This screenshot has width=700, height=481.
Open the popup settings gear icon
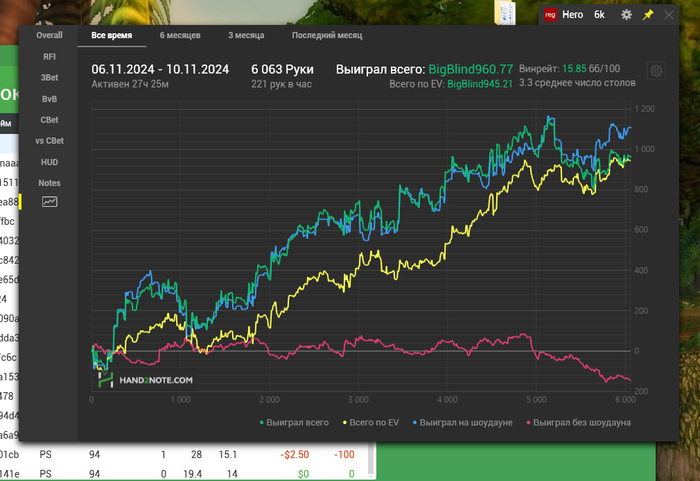626,15
